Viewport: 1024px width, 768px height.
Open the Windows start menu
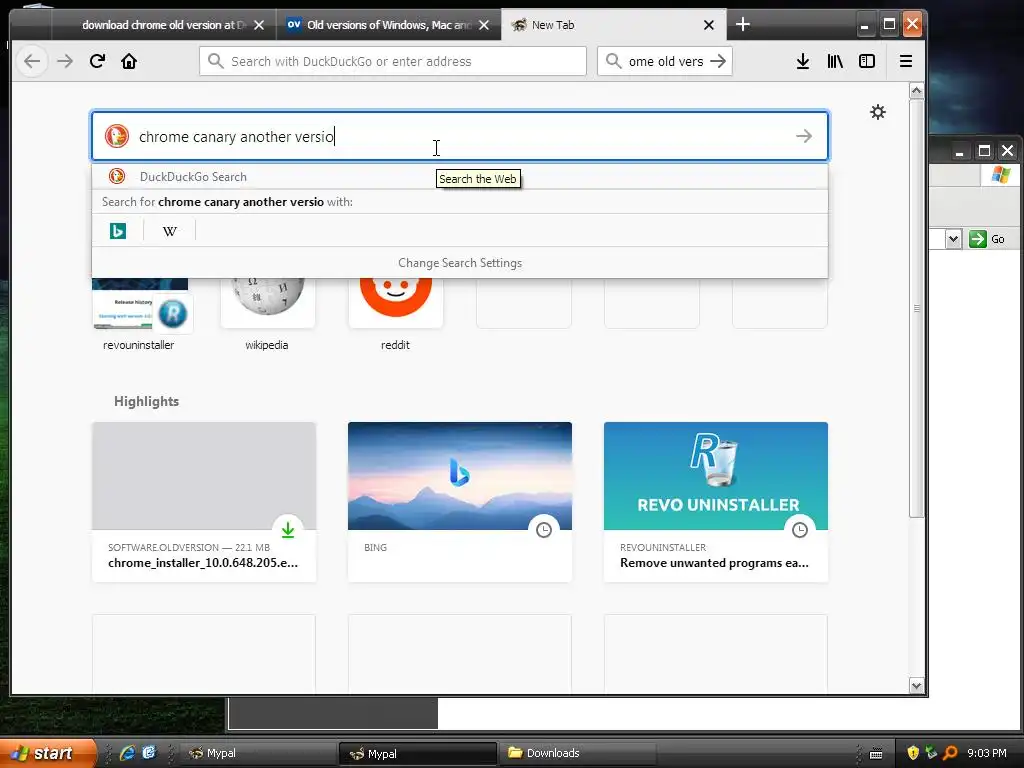47,753
